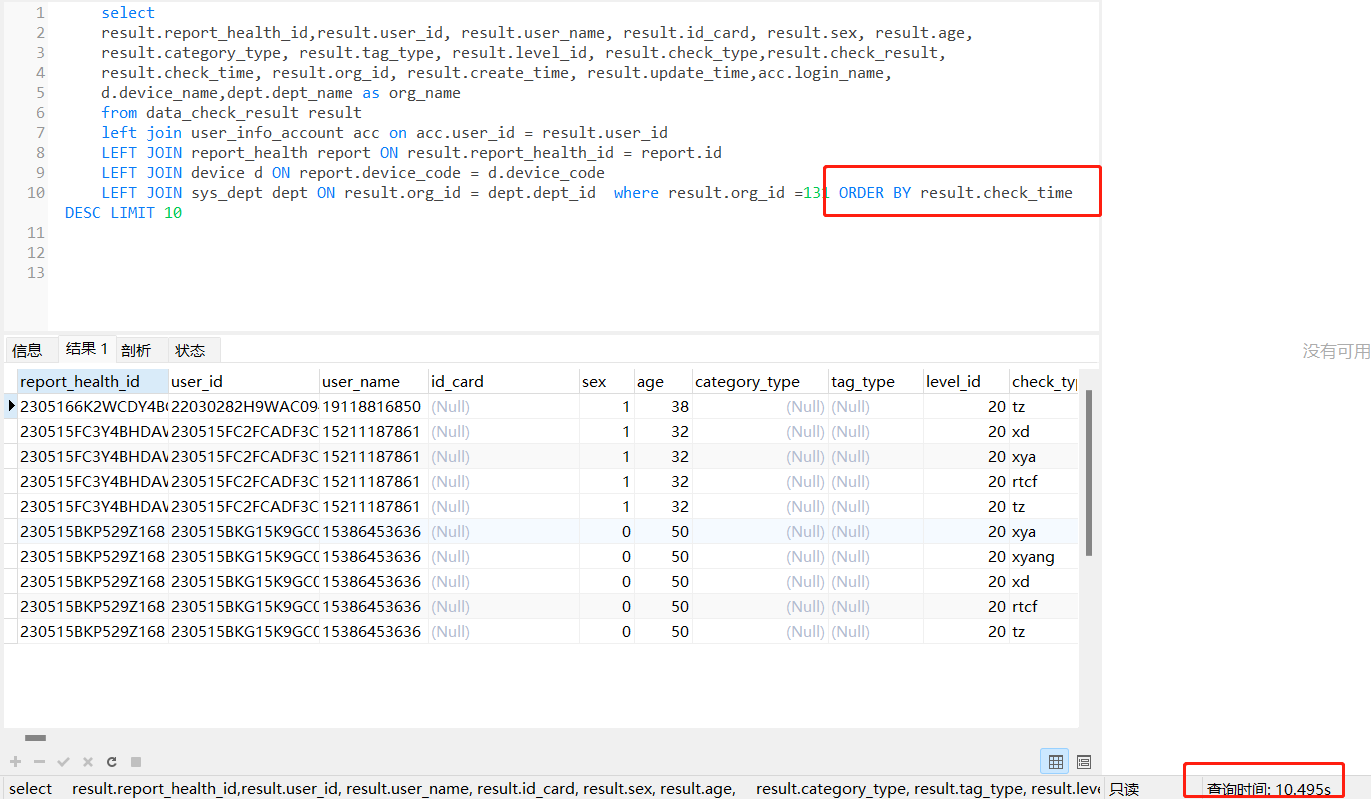
Task: Click the refresh results icon
Action: point(112,762)
